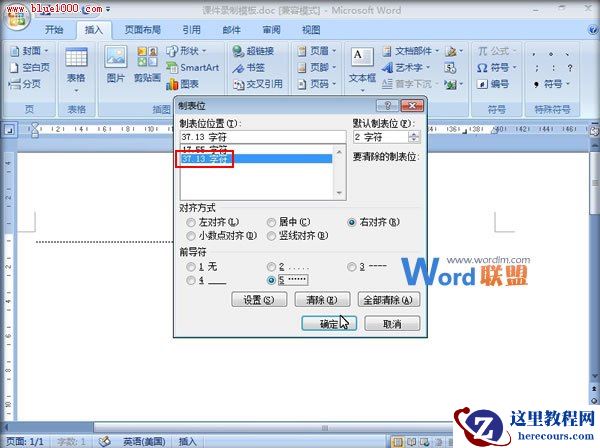Click the Drop Cap (首字下沉) button
This screenshot has height=448, width=600.
[x=410, y=84]
